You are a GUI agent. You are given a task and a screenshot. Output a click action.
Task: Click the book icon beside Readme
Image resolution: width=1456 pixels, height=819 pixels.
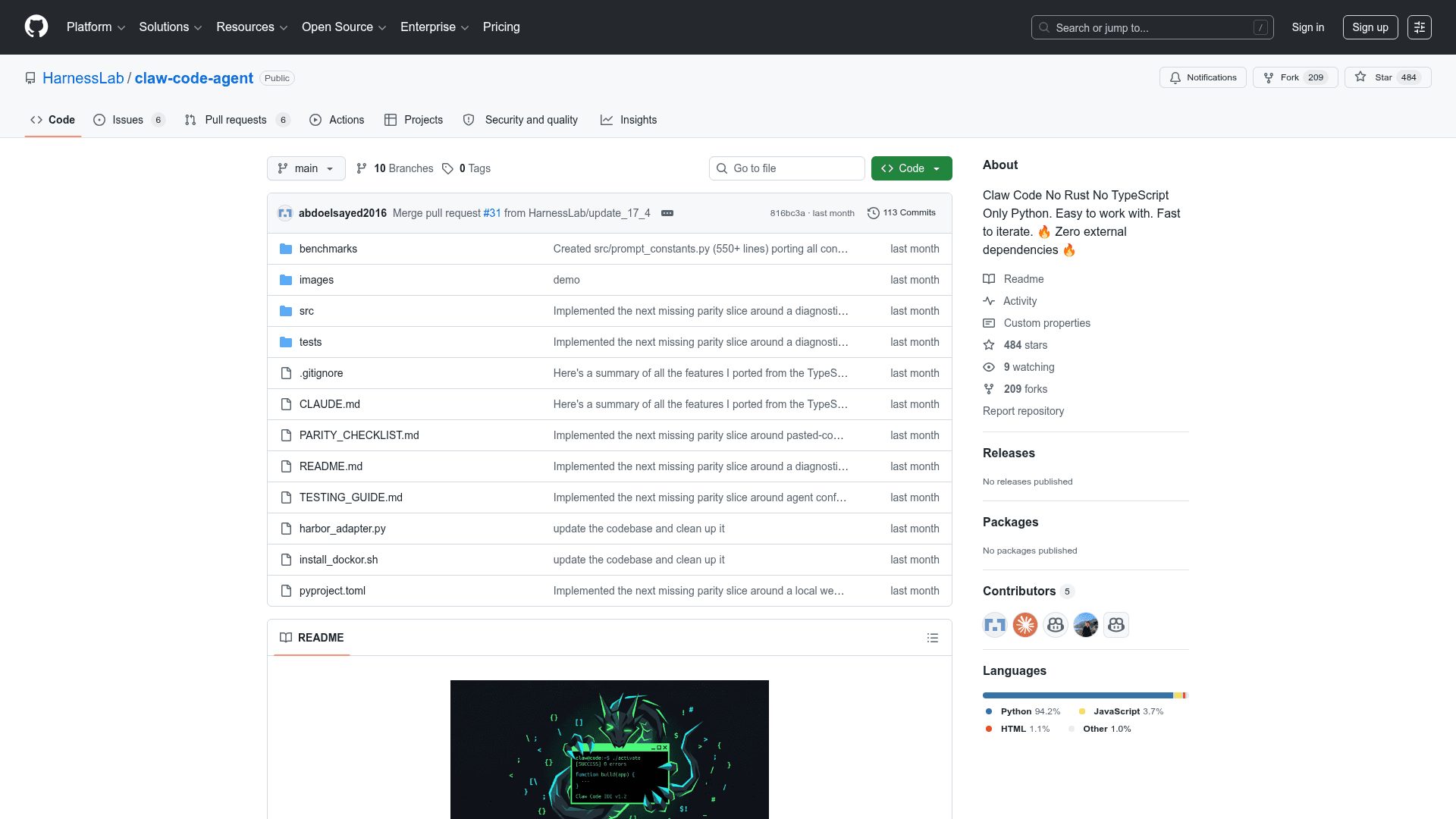point(989,279)
